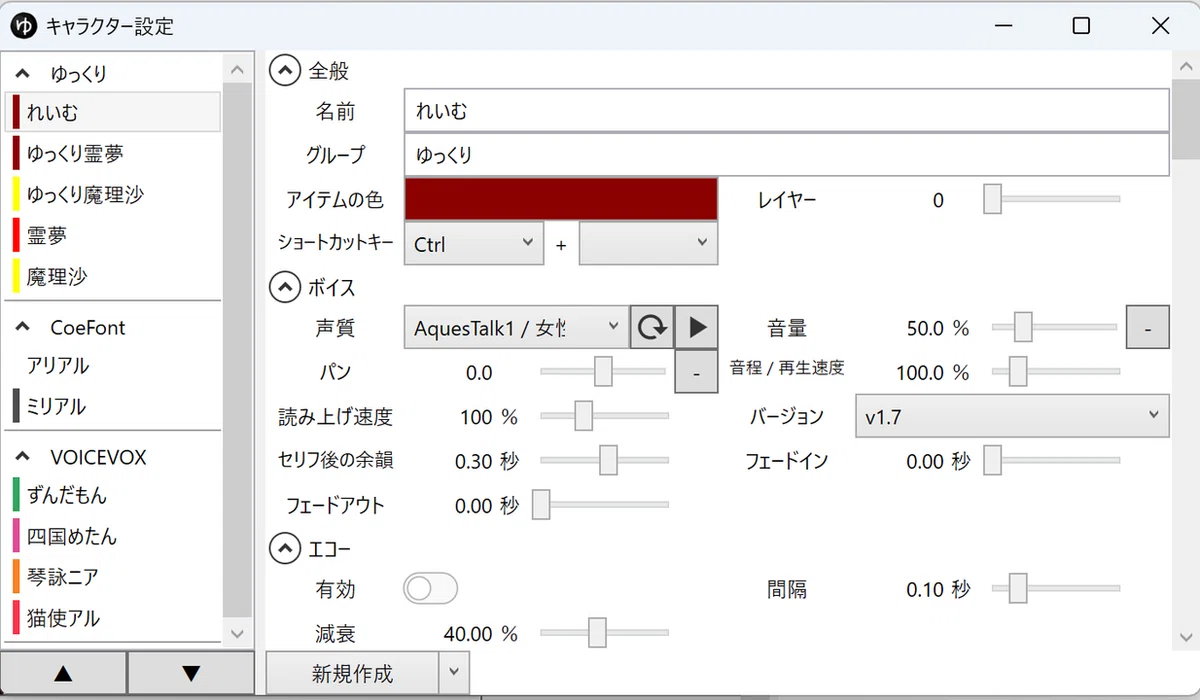Click the 名前 input field containing れいむ
Screen dimensions: 1200x700
click(x=787, y=110)
